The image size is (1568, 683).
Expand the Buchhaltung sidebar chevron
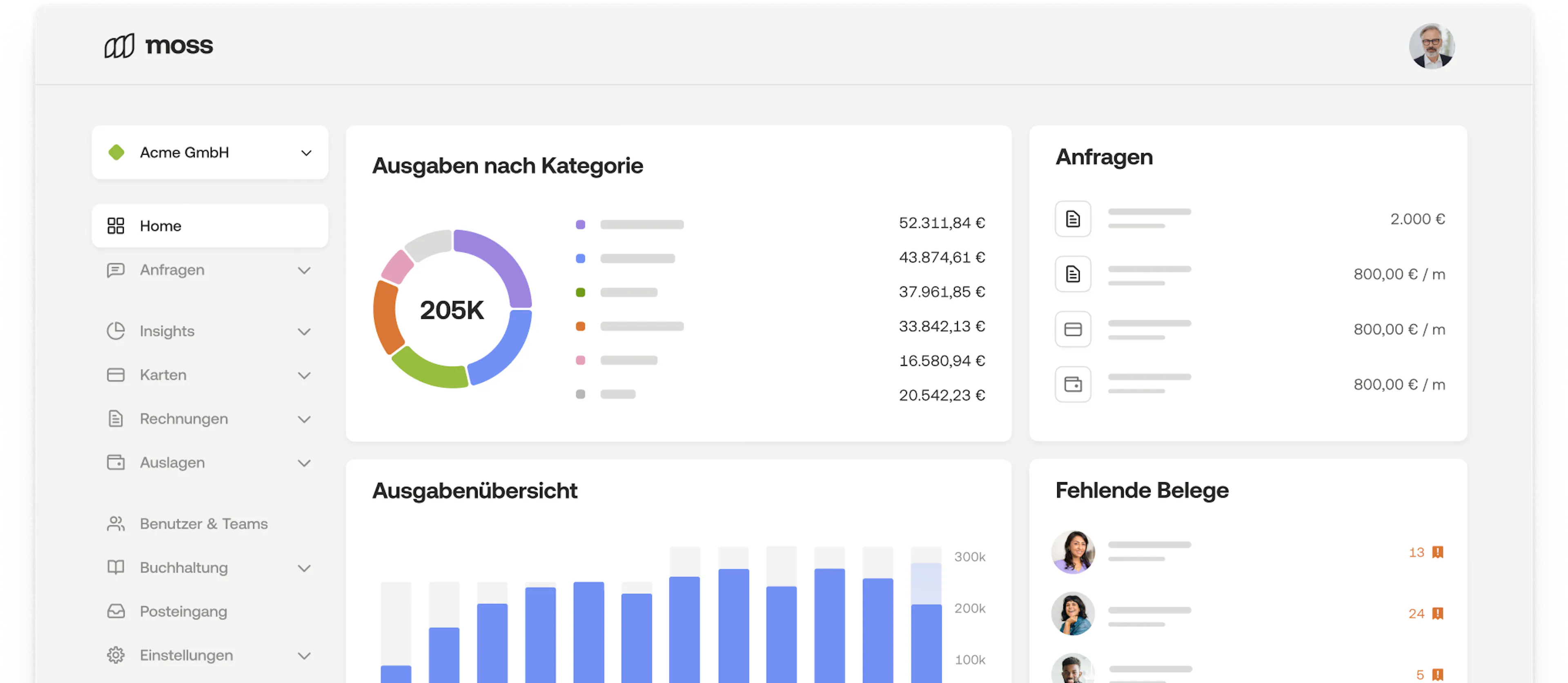[304, 567]
